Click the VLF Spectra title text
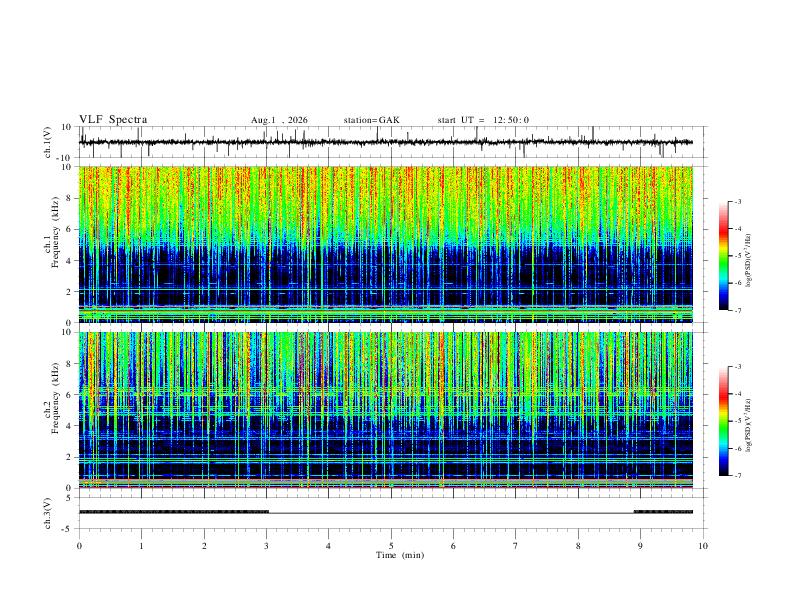792x612 pixels. point(113,120)
